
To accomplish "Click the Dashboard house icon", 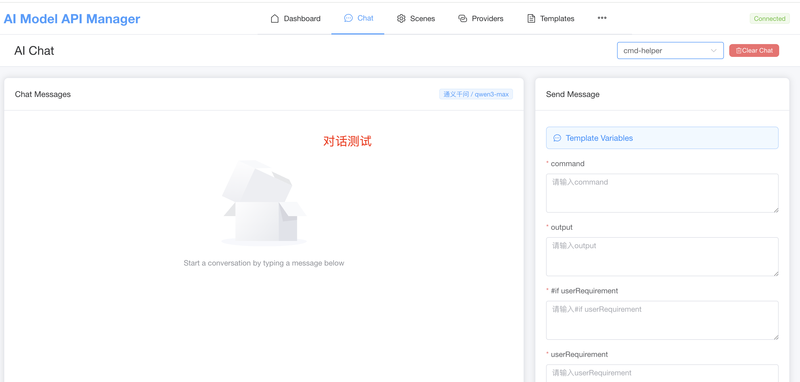I will pyautogui.click(x=274, y=18).
